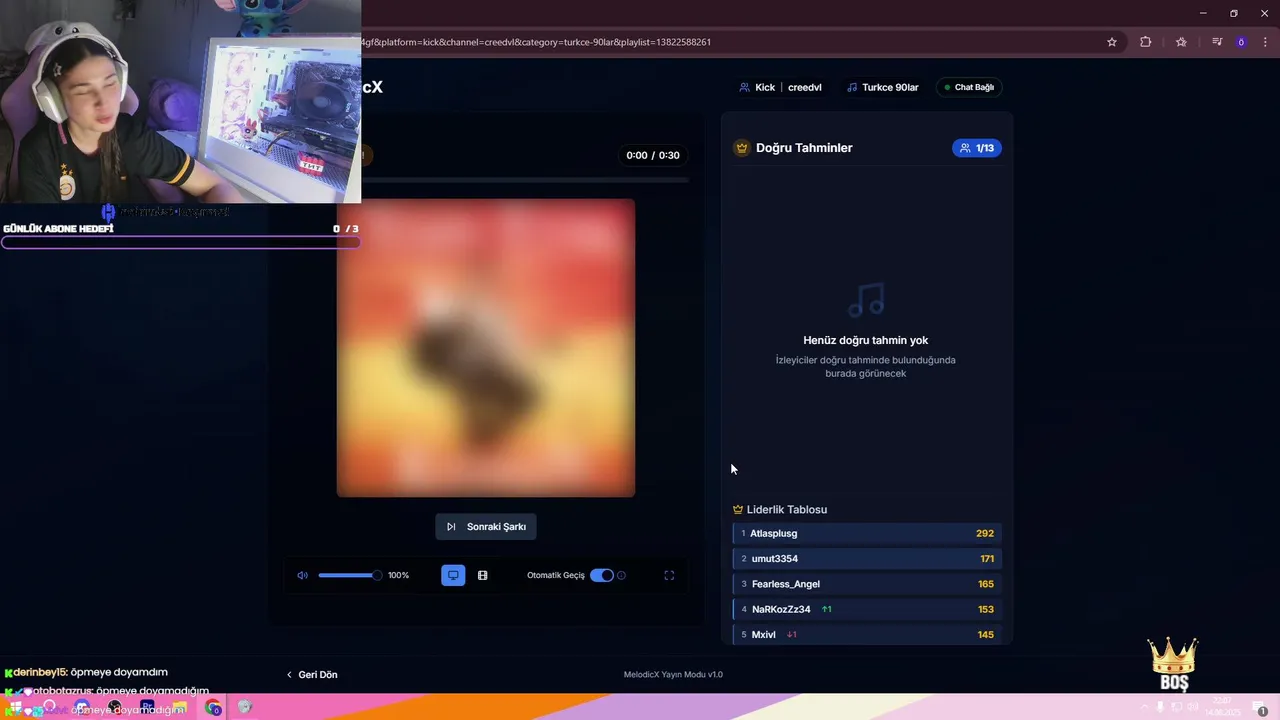Open the Chrome three-dot menu
The image size is (1280, 720).
1264,42
